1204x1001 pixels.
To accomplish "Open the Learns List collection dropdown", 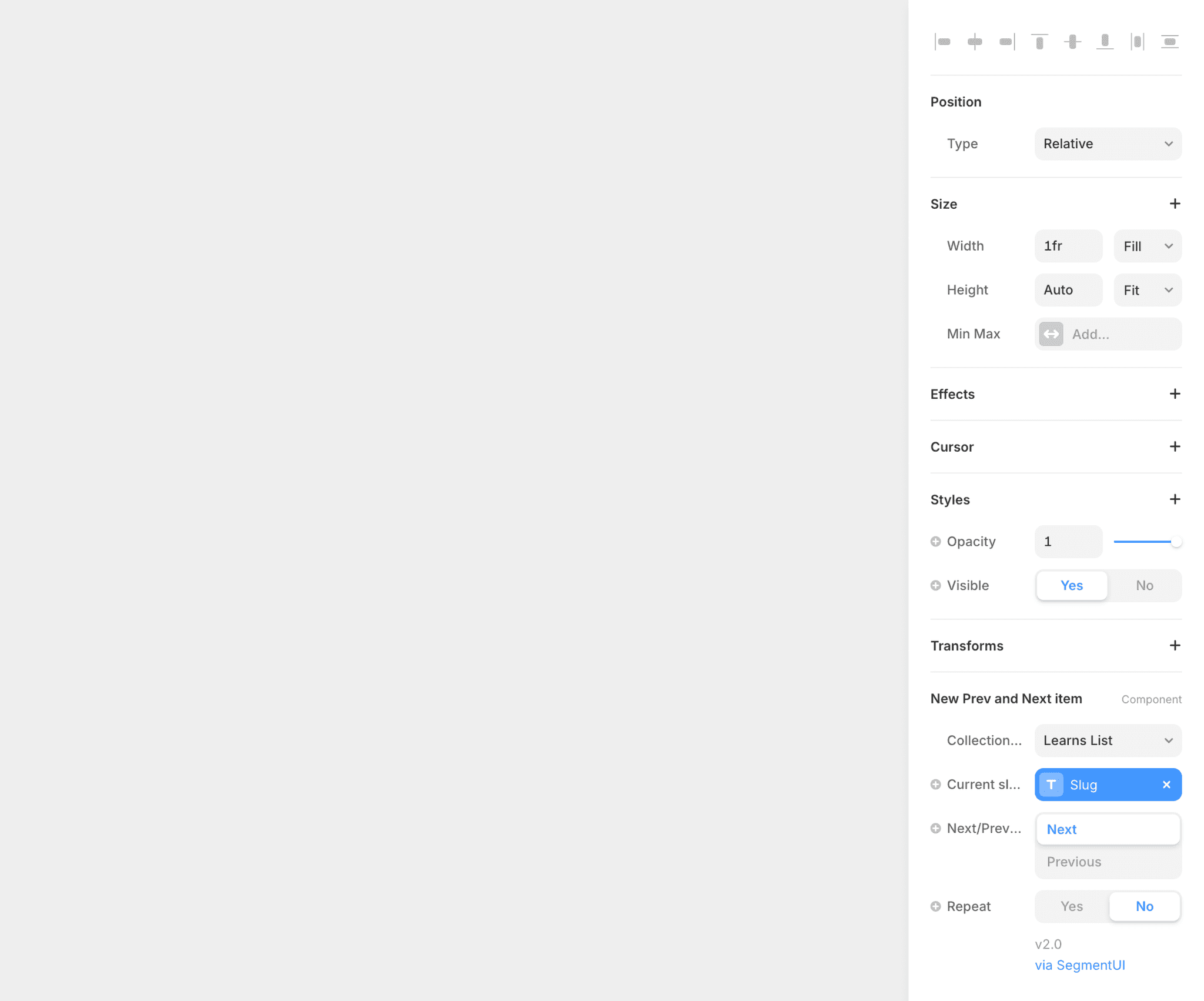I will [1107, 740].
